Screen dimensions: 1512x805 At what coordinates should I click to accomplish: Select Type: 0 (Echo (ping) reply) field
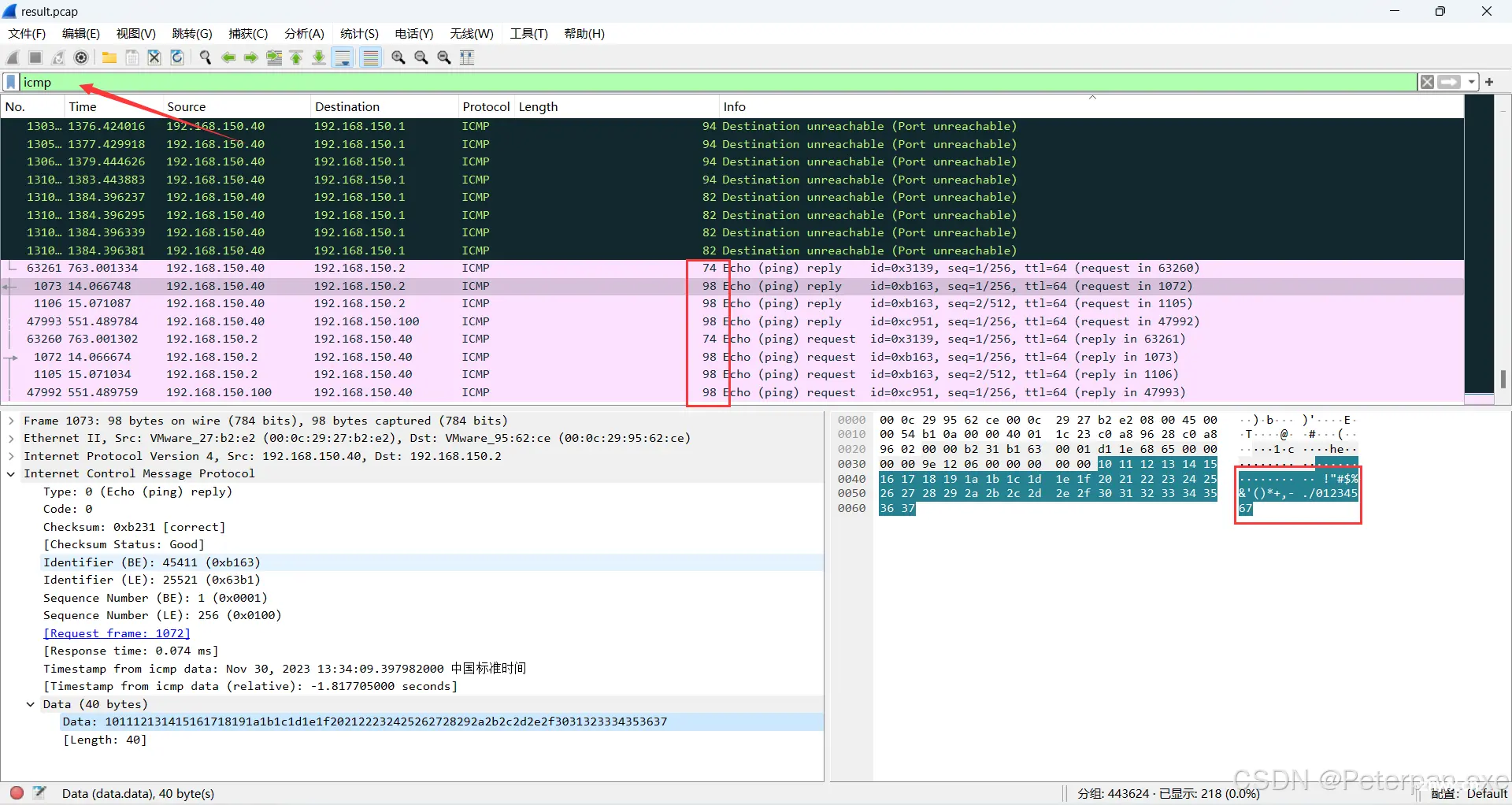coord(138,492)
